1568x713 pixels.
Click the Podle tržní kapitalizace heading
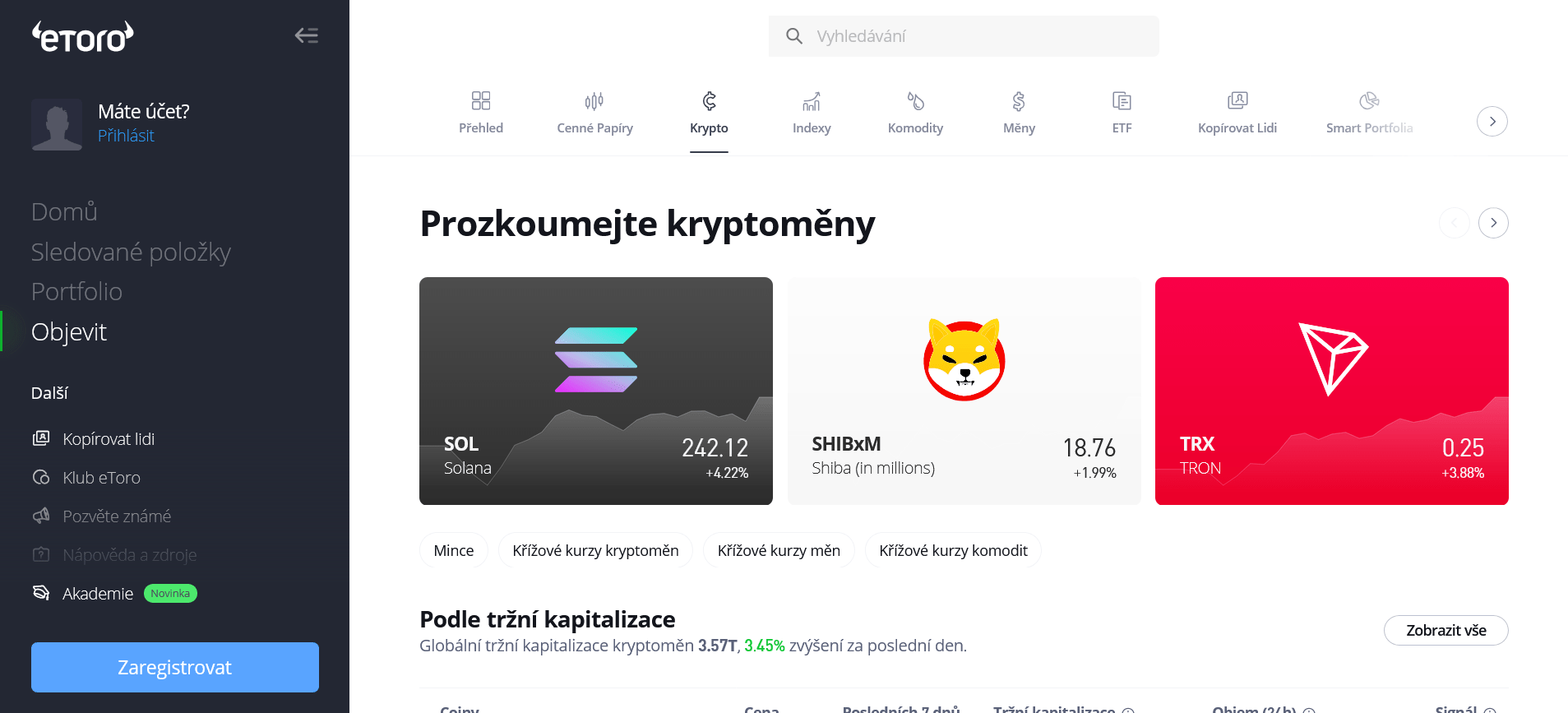click(548, 619)
